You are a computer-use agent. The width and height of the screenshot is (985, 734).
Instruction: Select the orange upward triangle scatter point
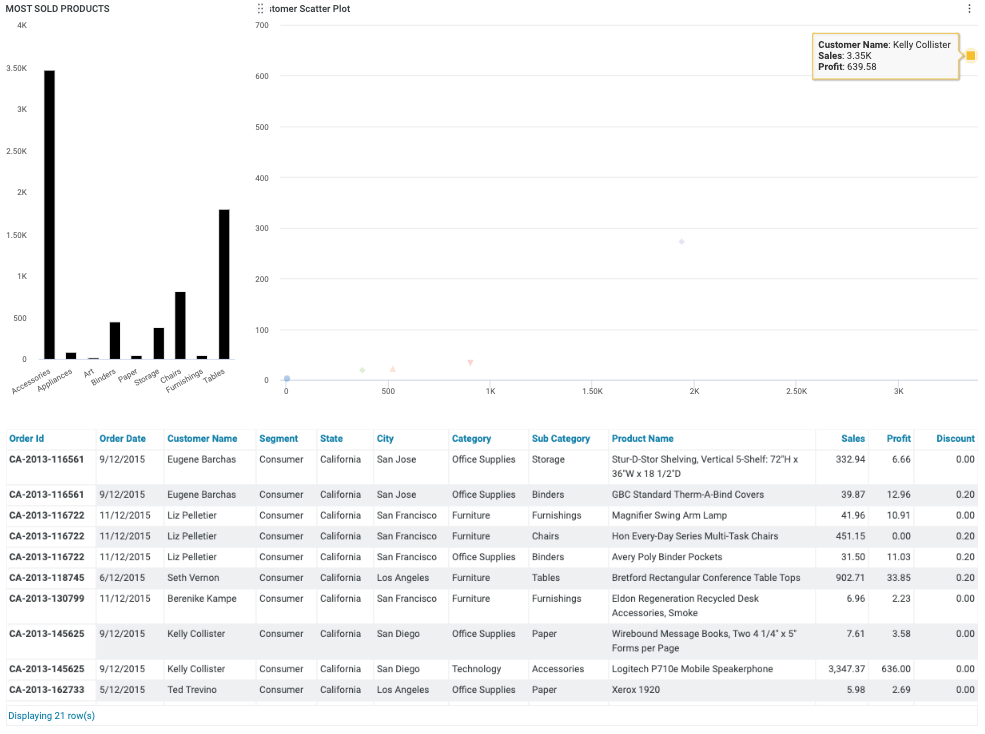392,369
